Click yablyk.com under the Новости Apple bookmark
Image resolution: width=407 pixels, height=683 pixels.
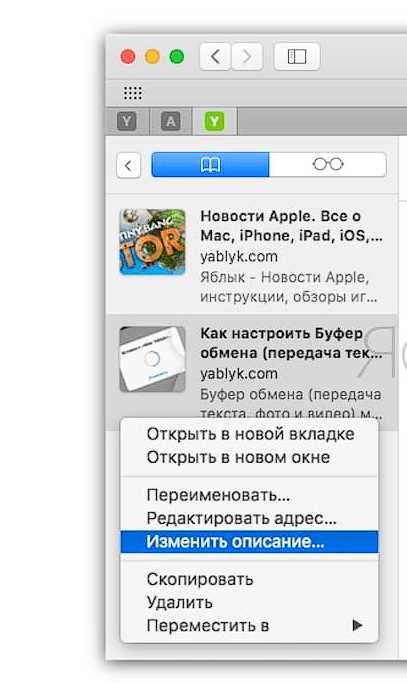pos(239,257)
